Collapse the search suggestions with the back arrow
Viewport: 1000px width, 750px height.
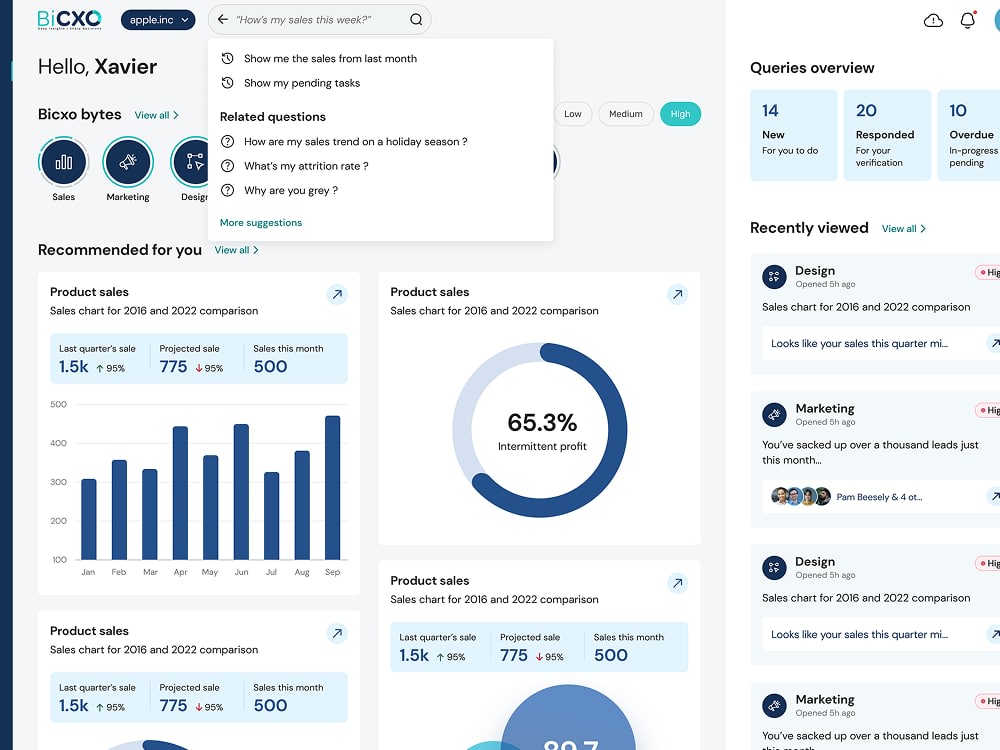[221, 19]
